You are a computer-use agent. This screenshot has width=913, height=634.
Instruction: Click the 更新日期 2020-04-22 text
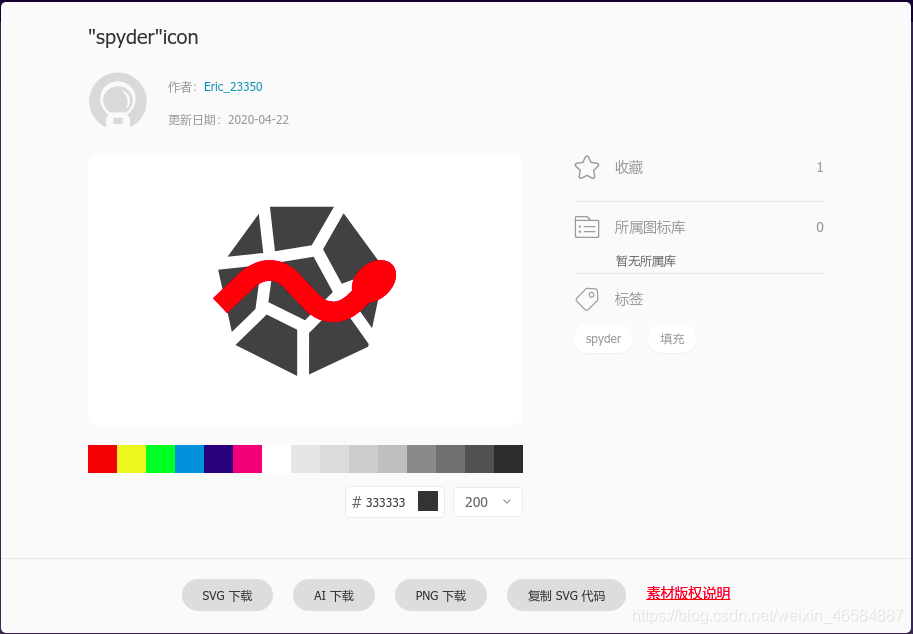(x=228, y=120)
